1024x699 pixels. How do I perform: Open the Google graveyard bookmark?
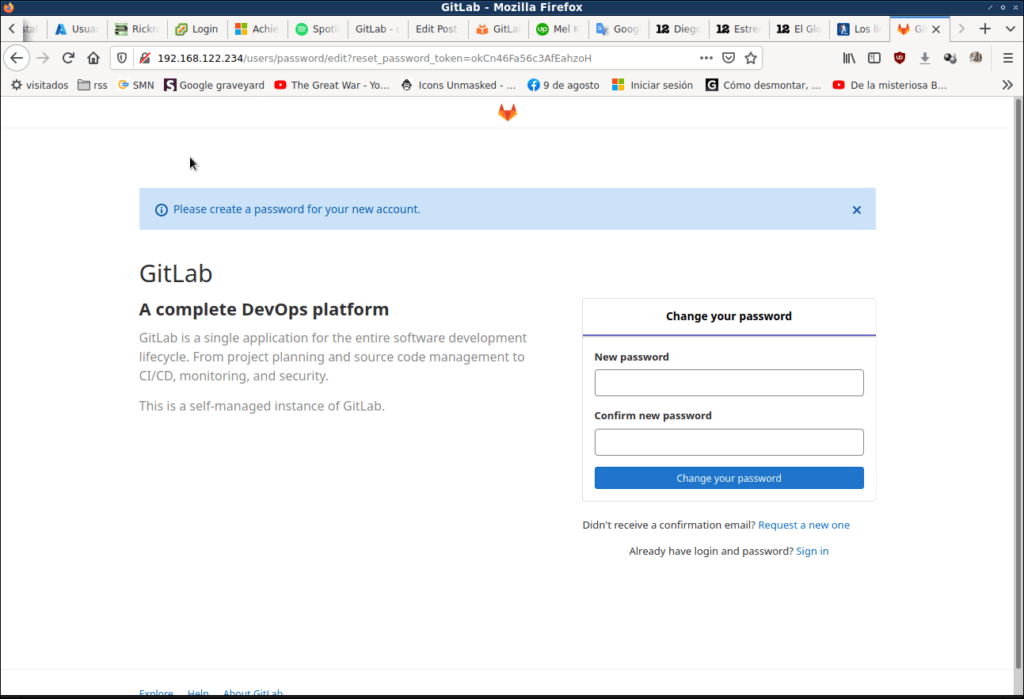point(214,85)
